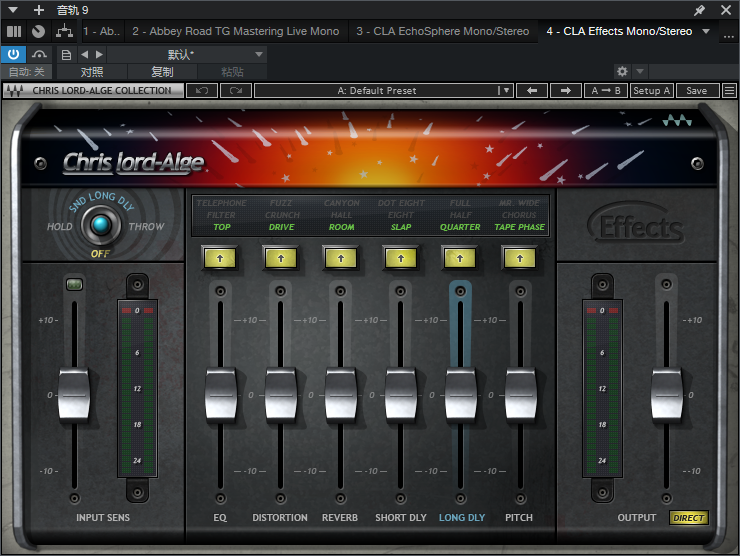Click the 复制 copy button
Image resolution: width=740 pixels, height=556 pixels.
pos(162,72)
